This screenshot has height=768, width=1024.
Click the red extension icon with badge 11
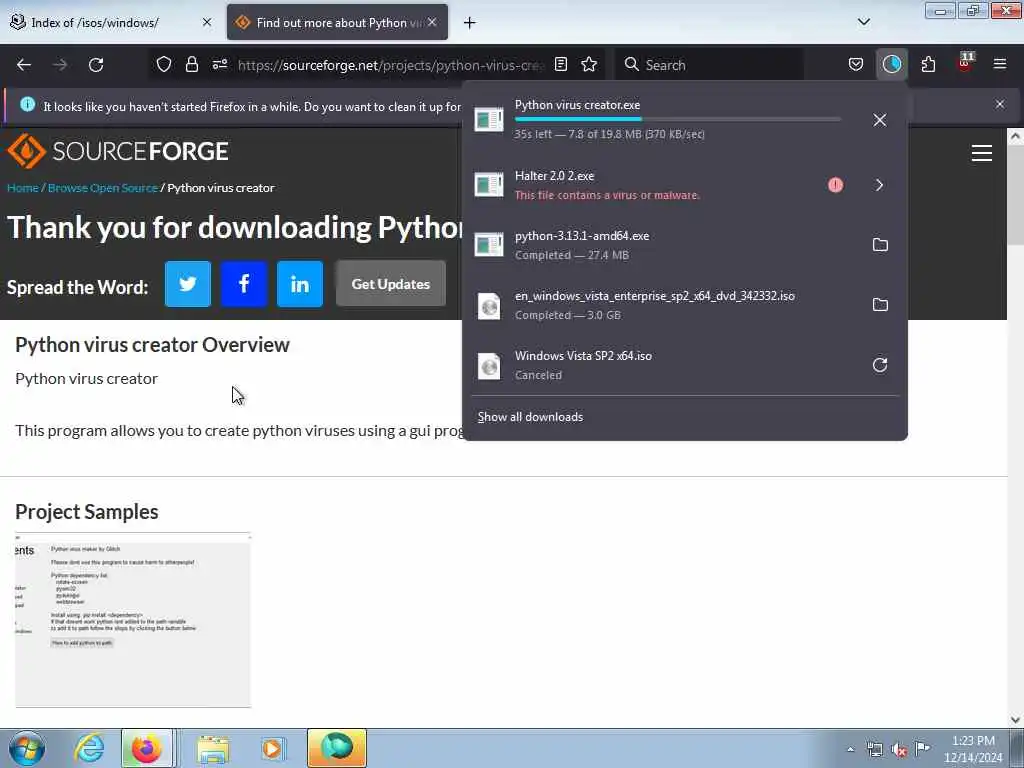(x=965, y=64)
